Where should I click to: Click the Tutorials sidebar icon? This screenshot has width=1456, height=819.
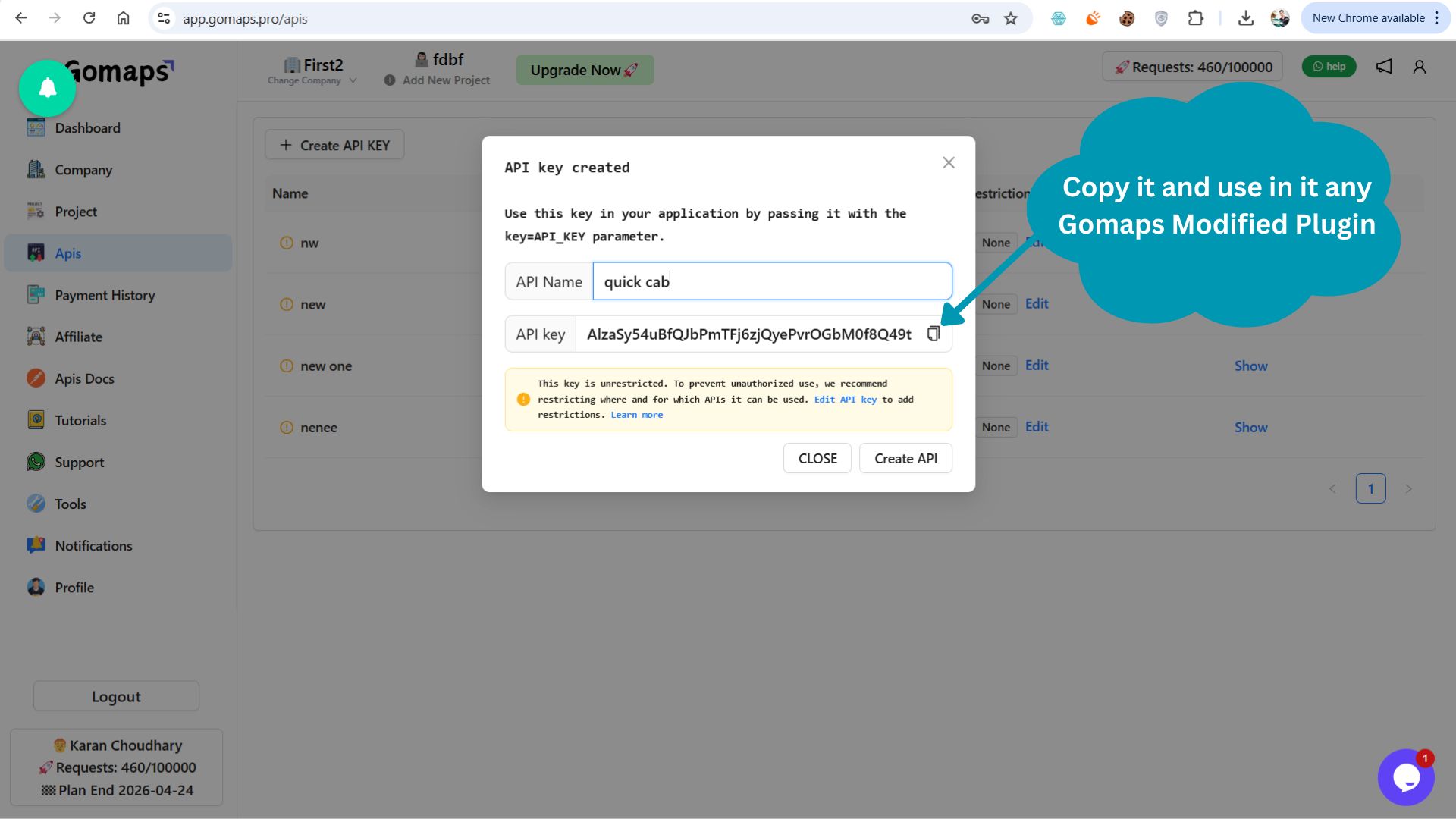point(36,419)
